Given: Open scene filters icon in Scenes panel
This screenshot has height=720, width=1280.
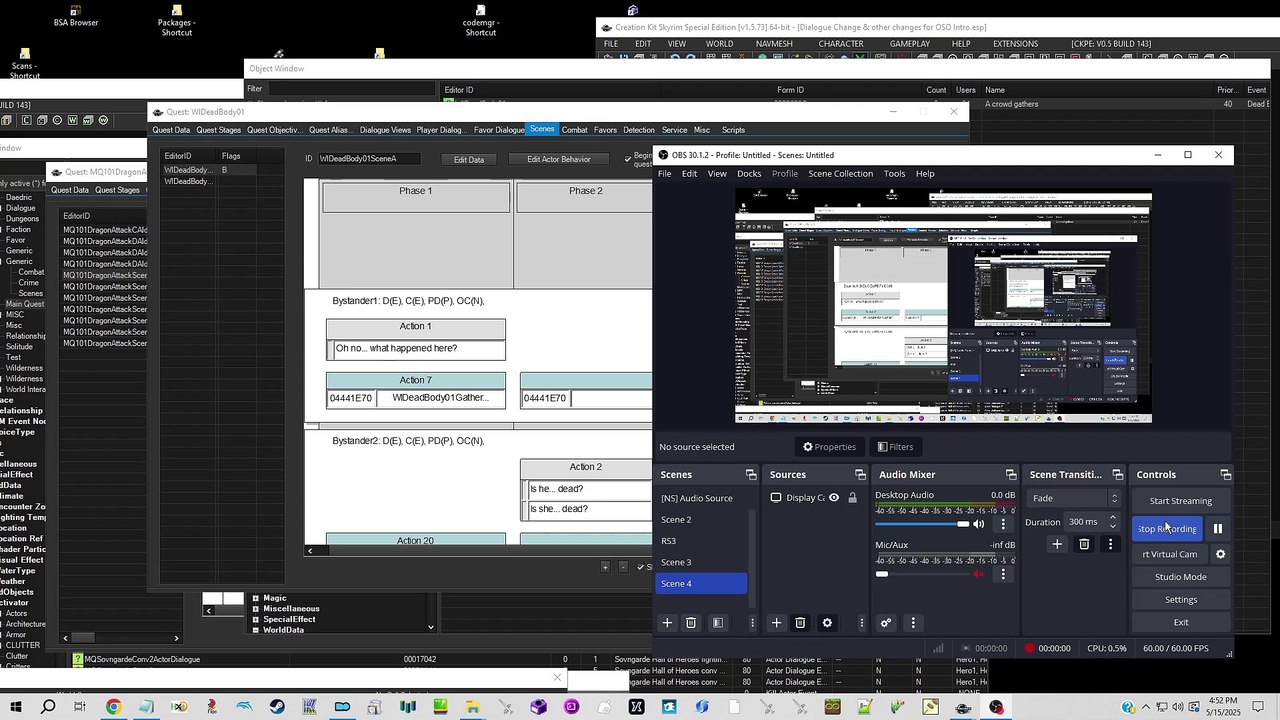Looking at the screenshot, I should click(x=717, y=623).
